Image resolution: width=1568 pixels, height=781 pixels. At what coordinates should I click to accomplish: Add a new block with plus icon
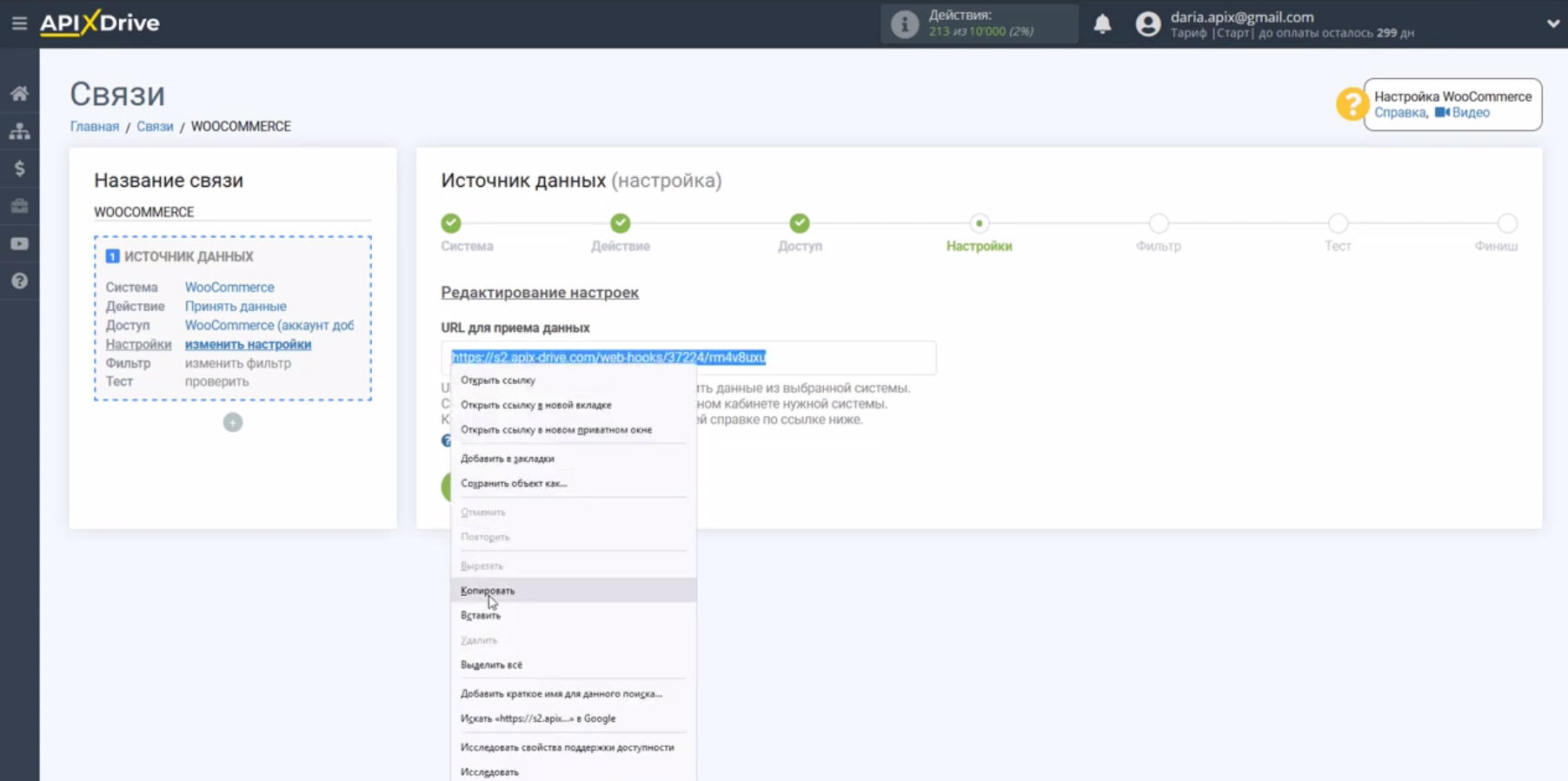pyautogui.click(x=232, y=422)
